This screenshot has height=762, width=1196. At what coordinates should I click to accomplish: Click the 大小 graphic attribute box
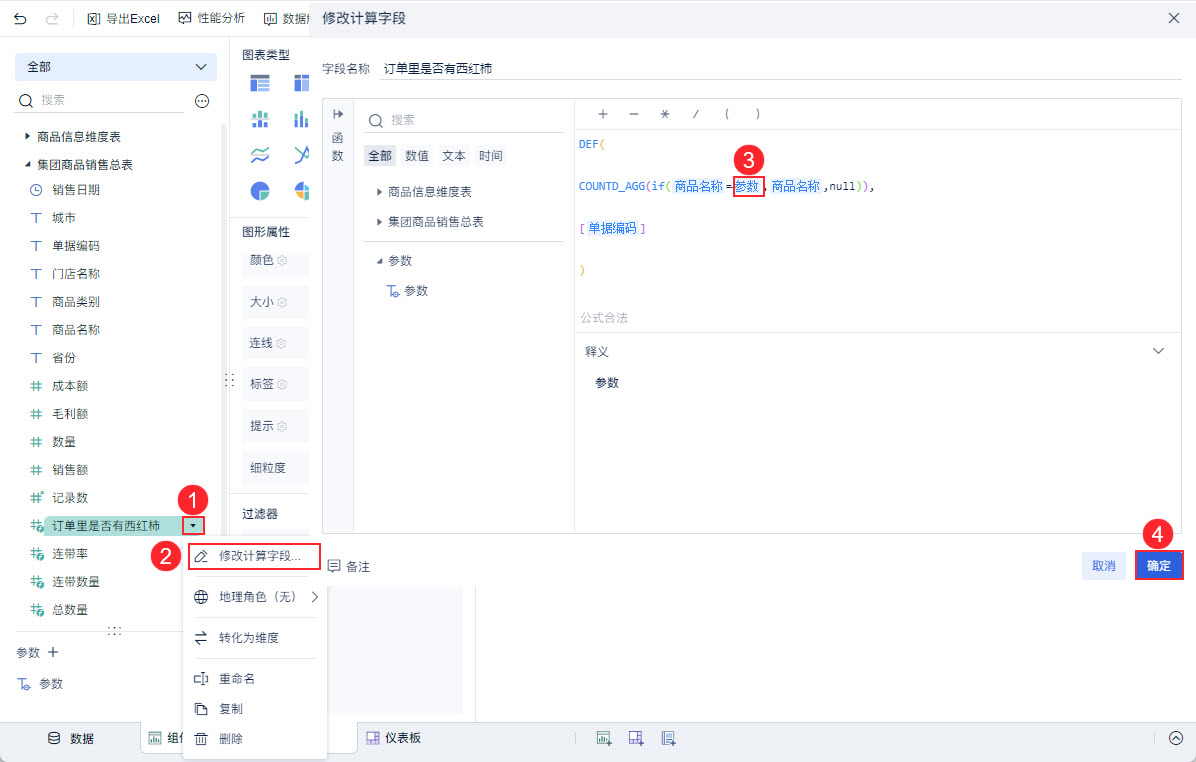click(x=275, y=302)
